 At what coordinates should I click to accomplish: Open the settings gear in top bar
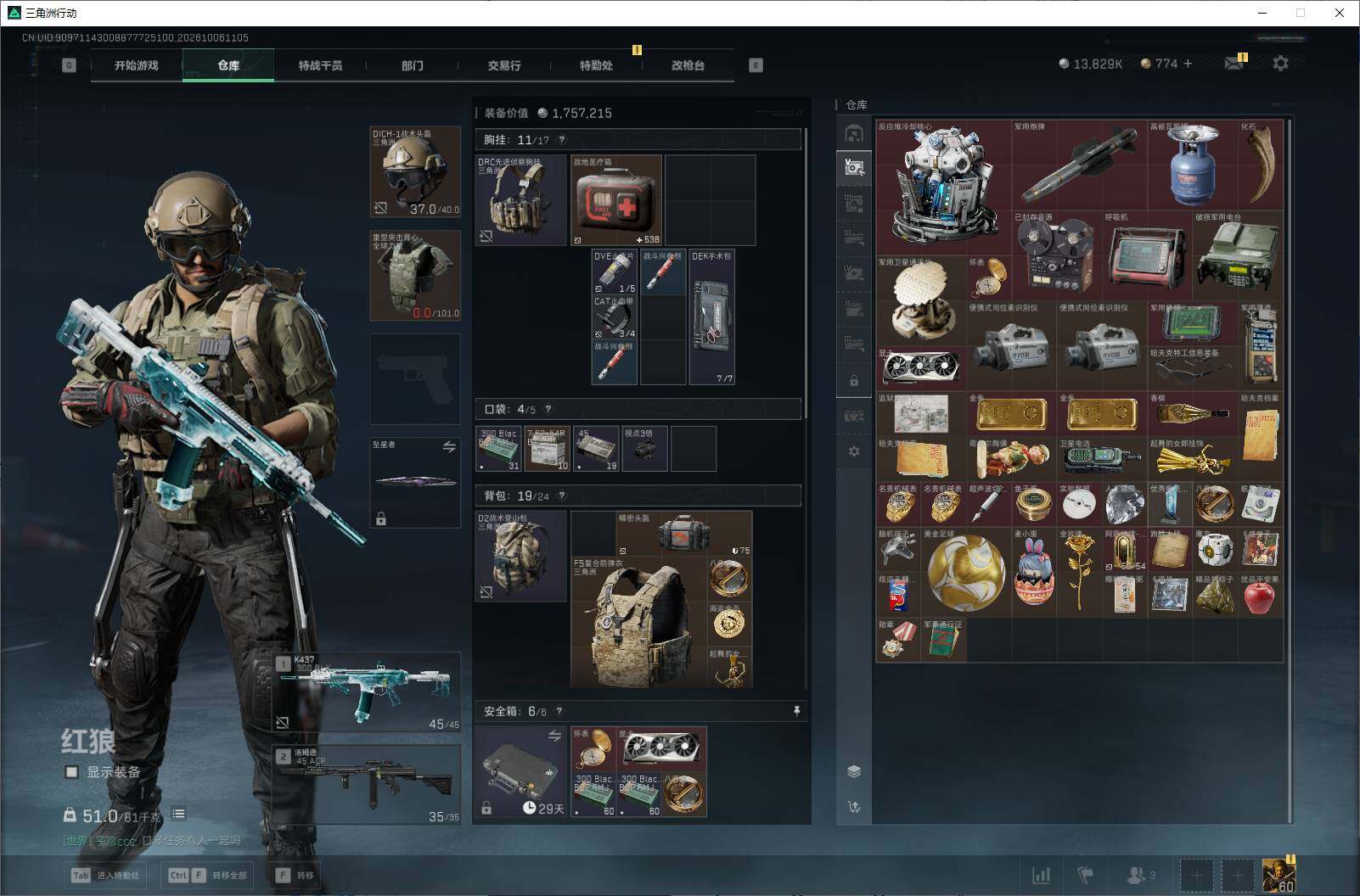[1280, 64]
